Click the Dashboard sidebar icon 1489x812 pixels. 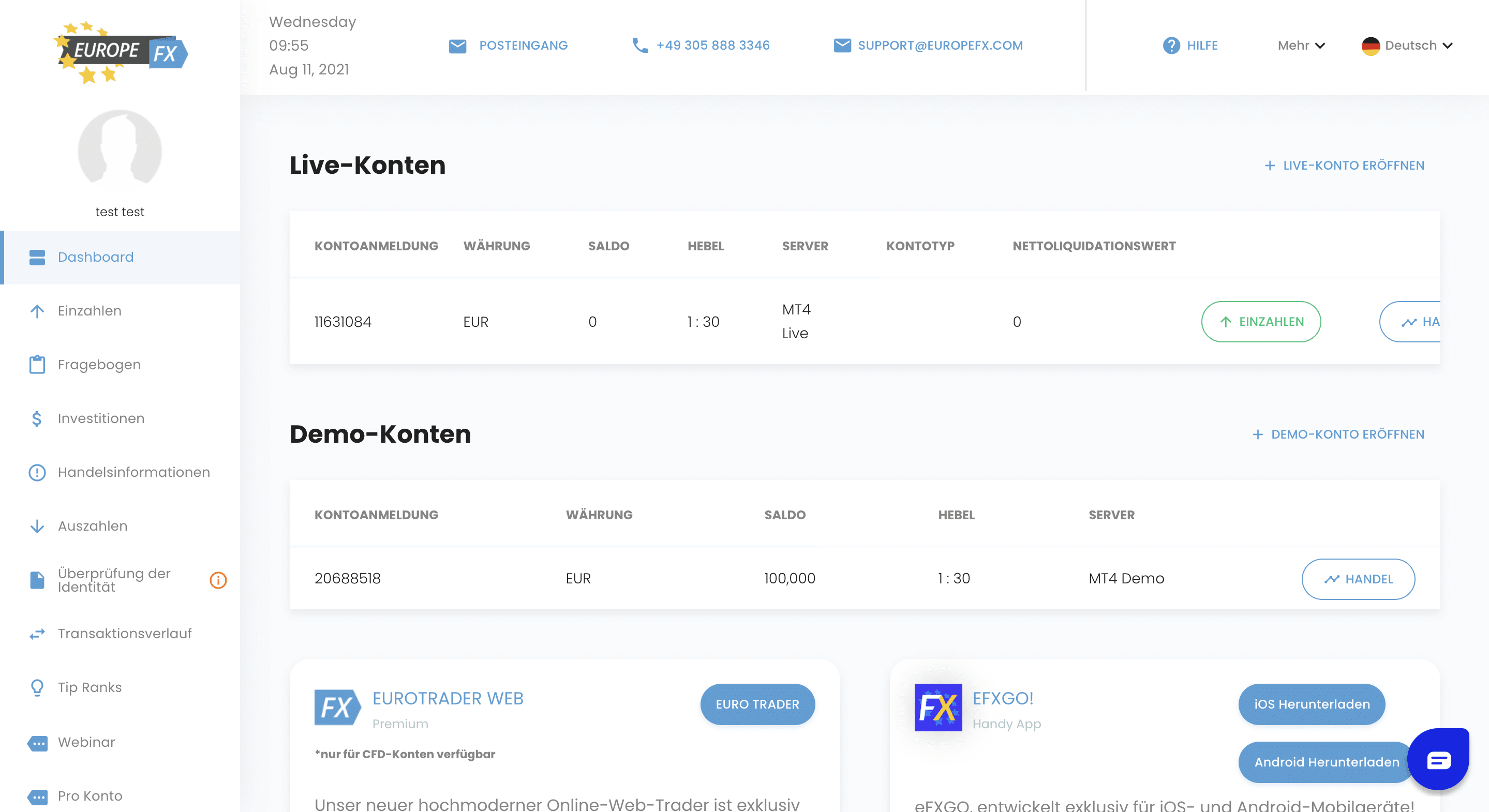coord(37,257)
